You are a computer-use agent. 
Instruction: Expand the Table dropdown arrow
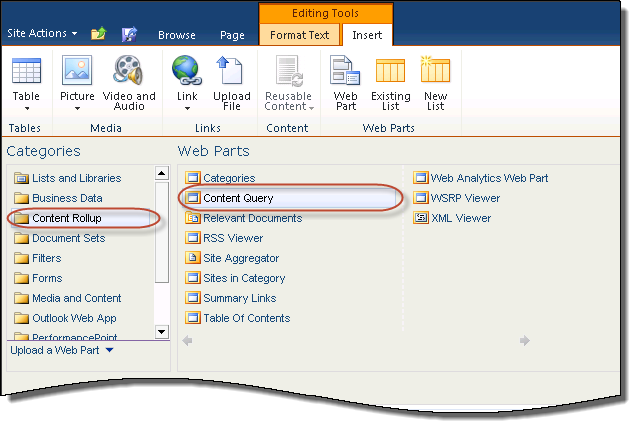coord(27,109)
